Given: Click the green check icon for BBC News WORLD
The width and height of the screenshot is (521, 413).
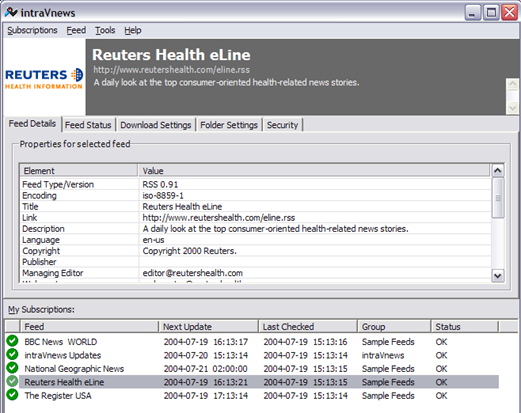Looking at the screenshot, I should [12, 341].
